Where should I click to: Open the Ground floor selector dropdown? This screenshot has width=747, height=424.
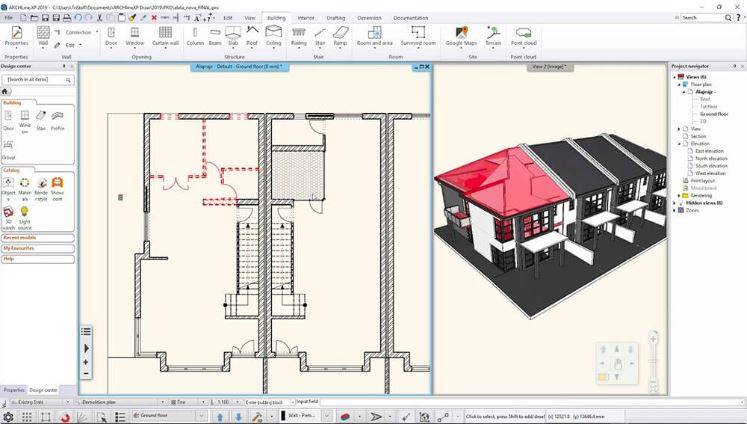pos(202,416)
